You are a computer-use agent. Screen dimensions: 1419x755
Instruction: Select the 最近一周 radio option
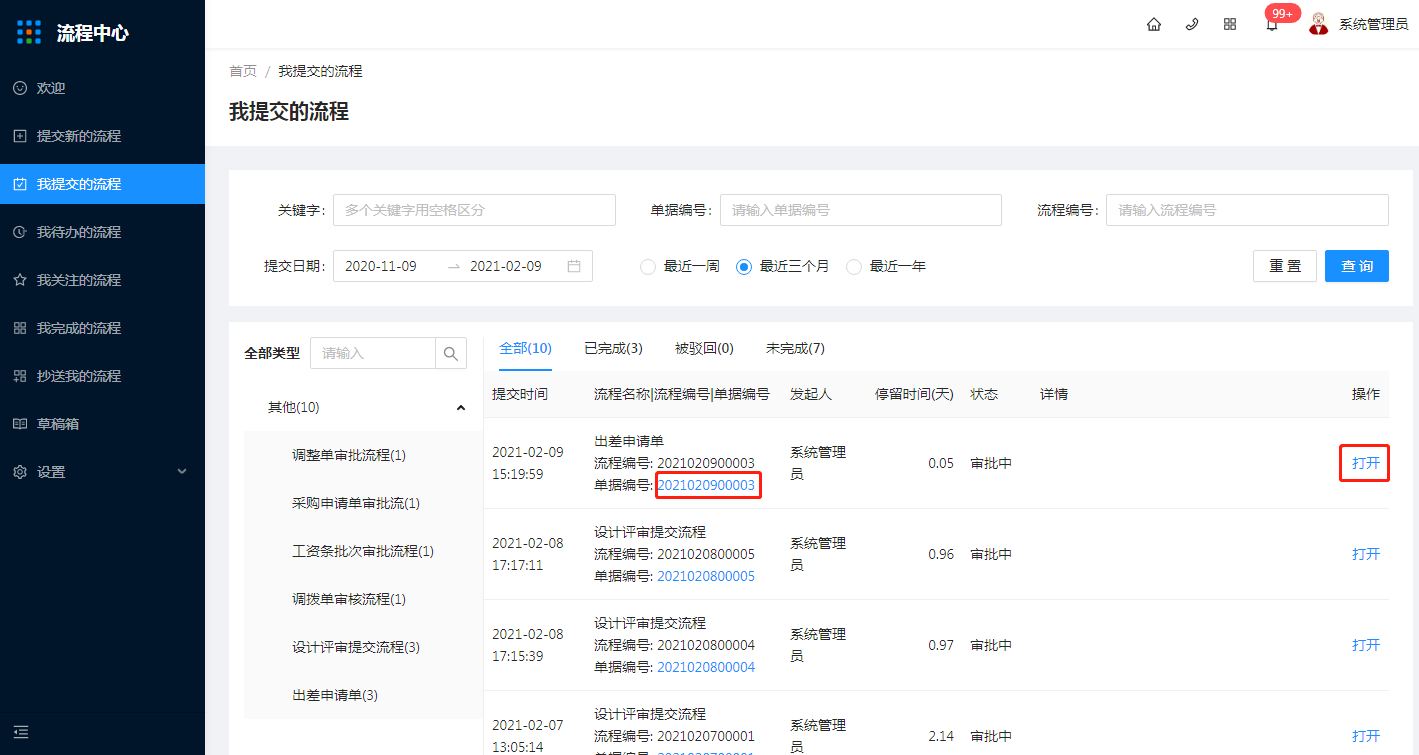[x=648, y=267]
